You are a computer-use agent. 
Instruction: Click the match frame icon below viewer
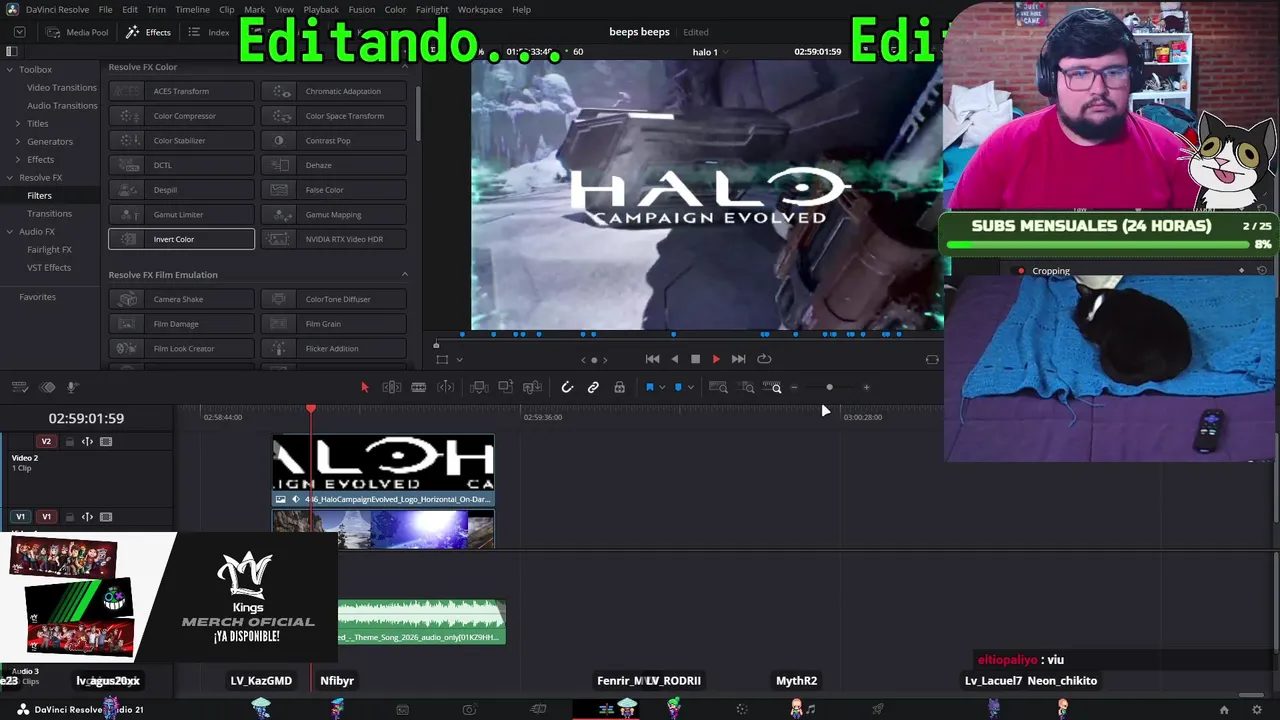932,359
